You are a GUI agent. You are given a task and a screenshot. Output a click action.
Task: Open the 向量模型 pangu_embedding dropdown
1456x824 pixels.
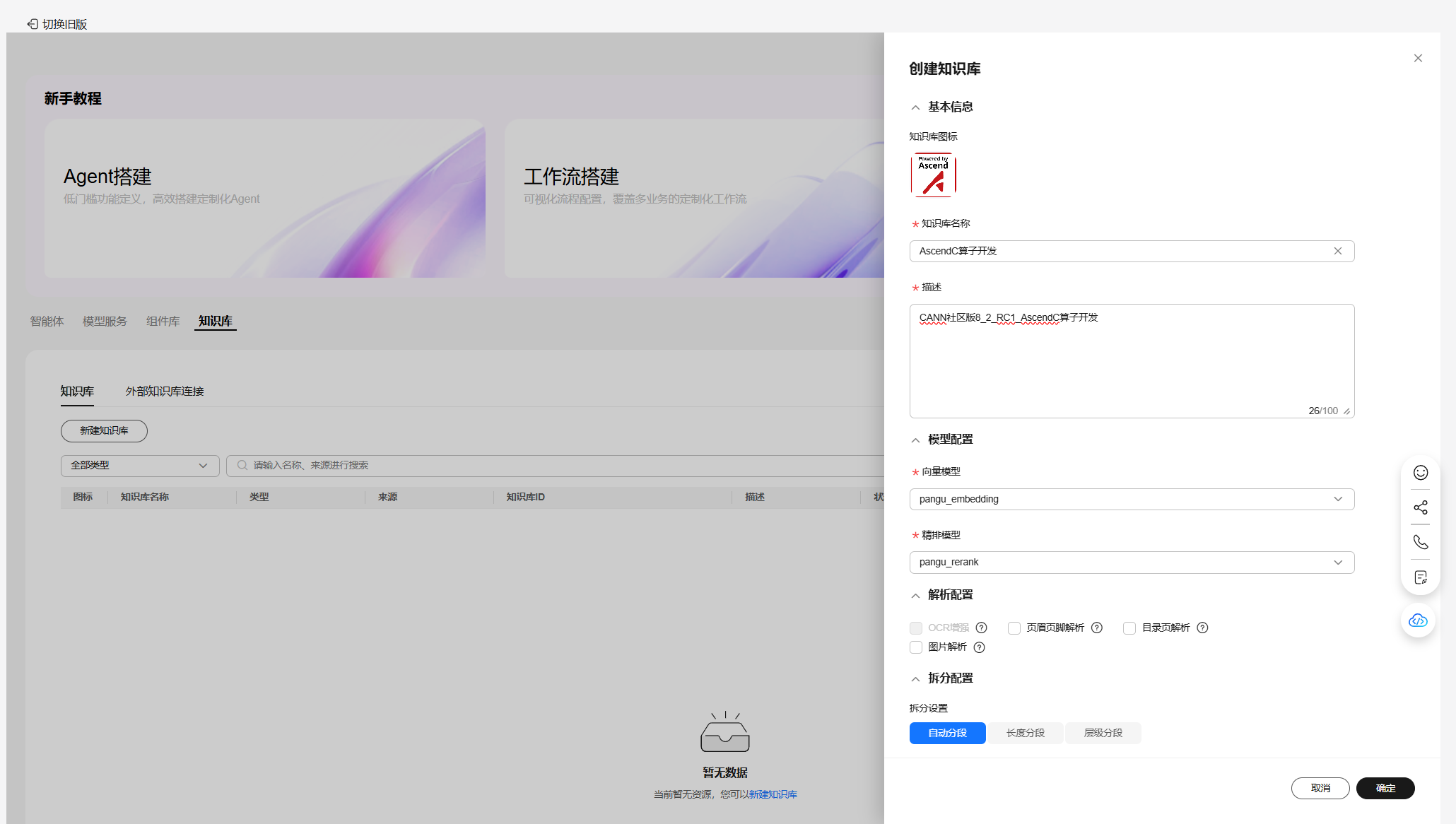1131,499
